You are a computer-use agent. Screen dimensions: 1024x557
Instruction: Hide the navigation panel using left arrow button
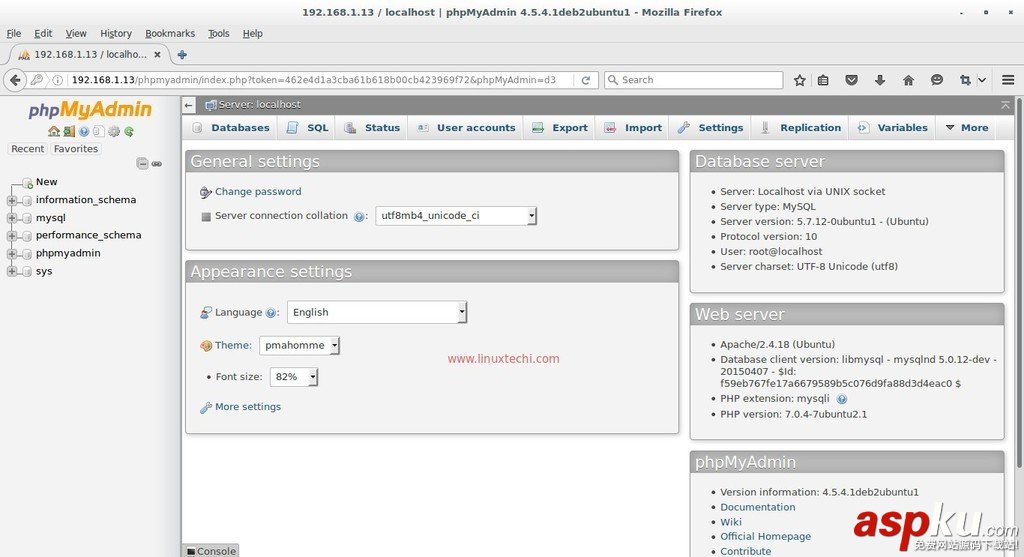[x=189, y=104]
